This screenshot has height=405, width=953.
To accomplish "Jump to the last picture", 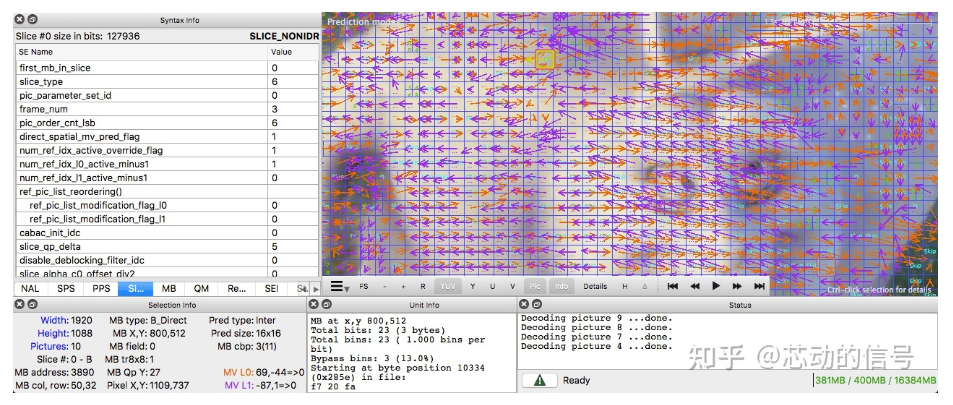I will click(x=760, y=286).
